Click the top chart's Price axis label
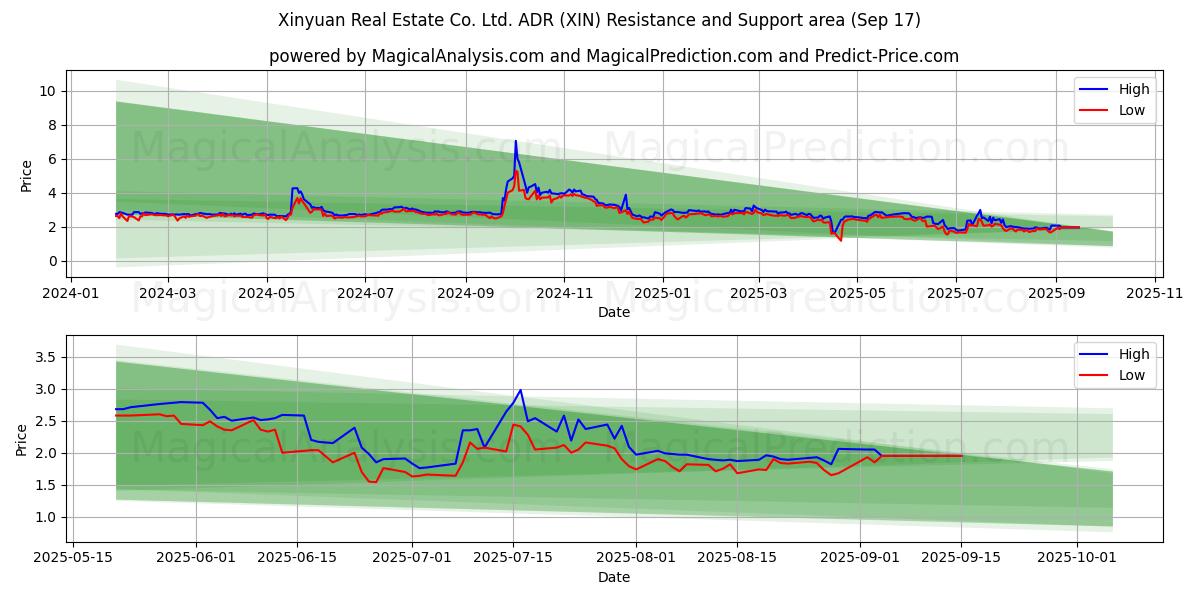Viewport: 1200px width, 600px height. (x=27, y=174)
